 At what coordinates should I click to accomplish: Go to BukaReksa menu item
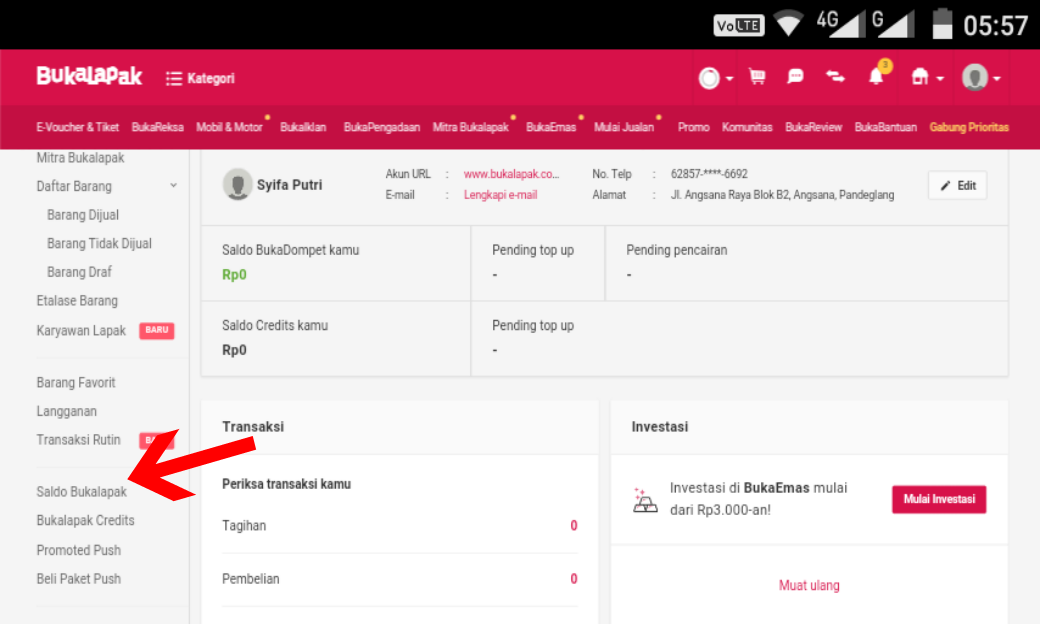[157, 127]
